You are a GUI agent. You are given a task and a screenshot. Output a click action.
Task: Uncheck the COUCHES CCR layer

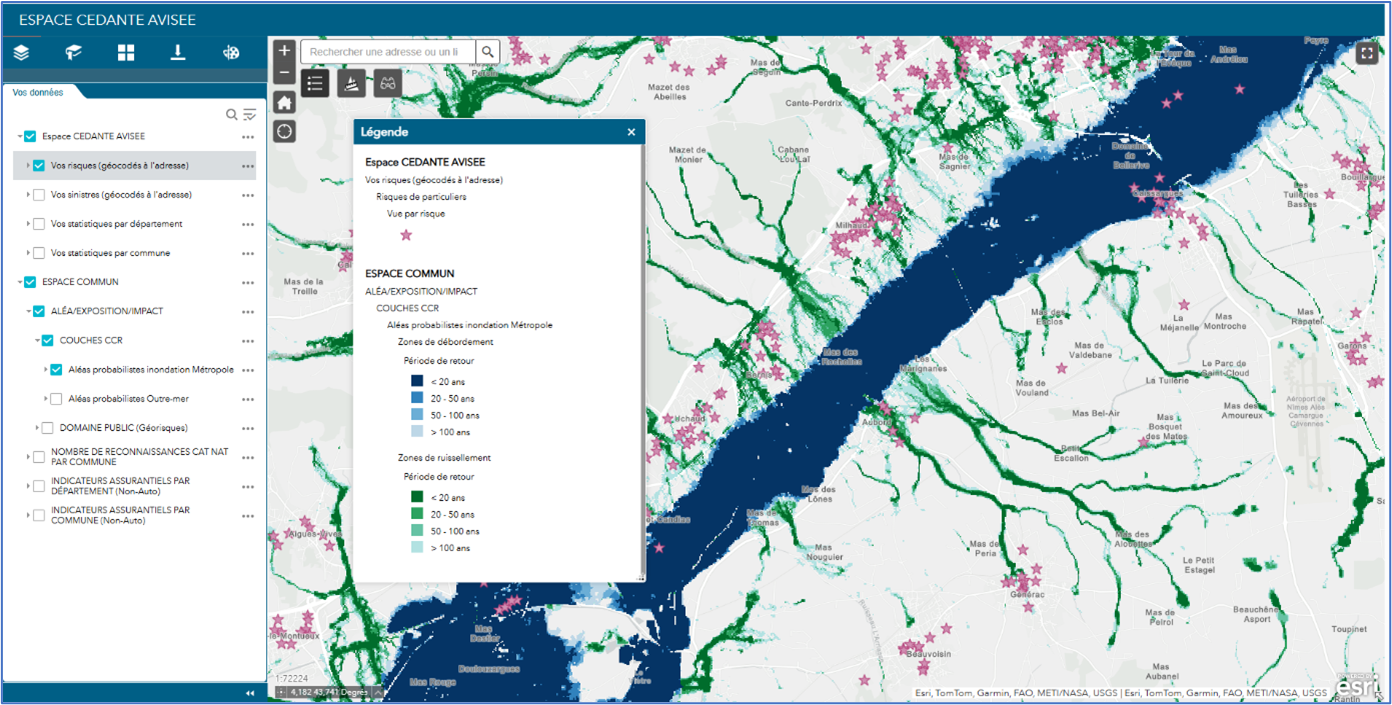48,341
